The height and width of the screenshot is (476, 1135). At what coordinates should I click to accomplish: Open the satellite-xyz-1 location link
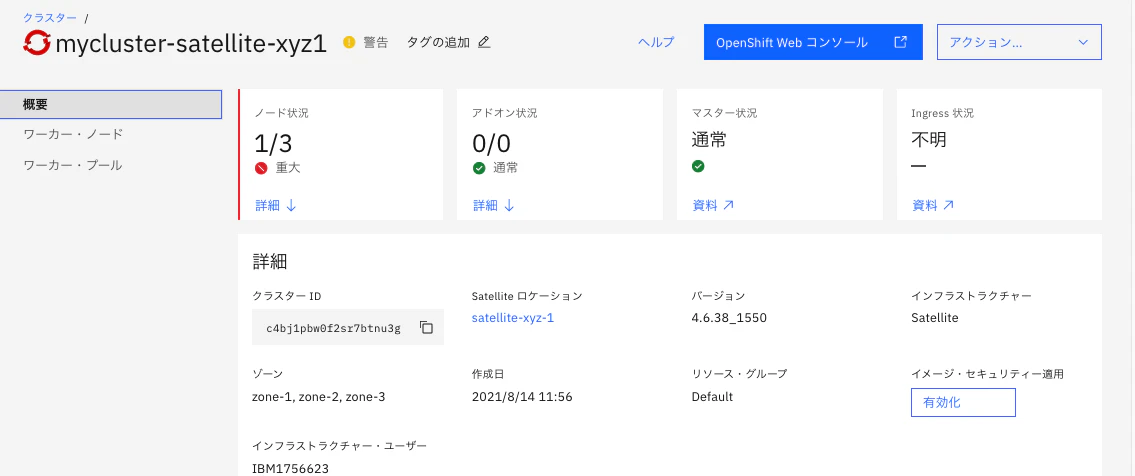click(x=512, y=318)
